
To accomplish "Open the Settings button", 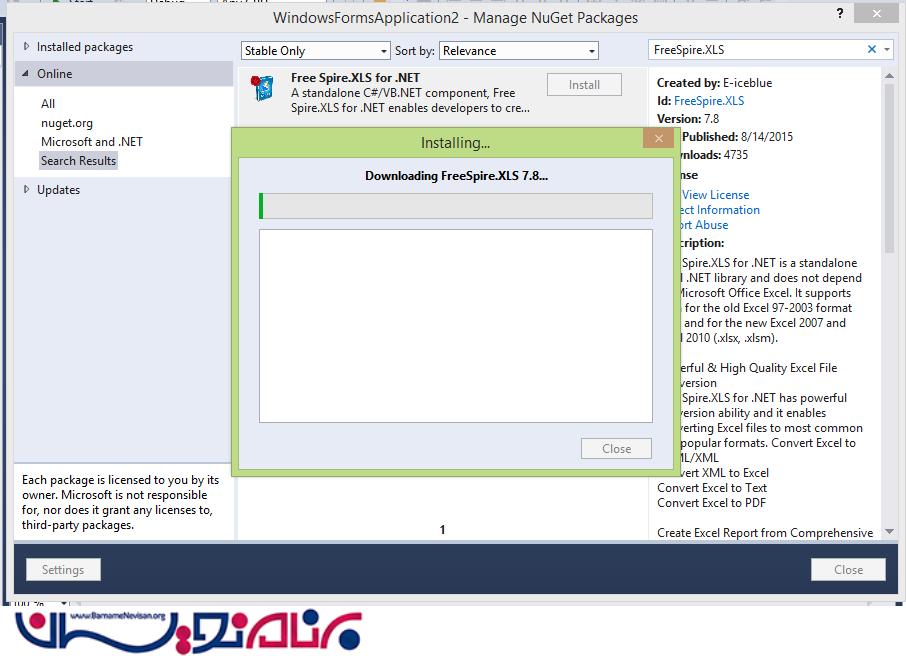I will tap(63, 569).
